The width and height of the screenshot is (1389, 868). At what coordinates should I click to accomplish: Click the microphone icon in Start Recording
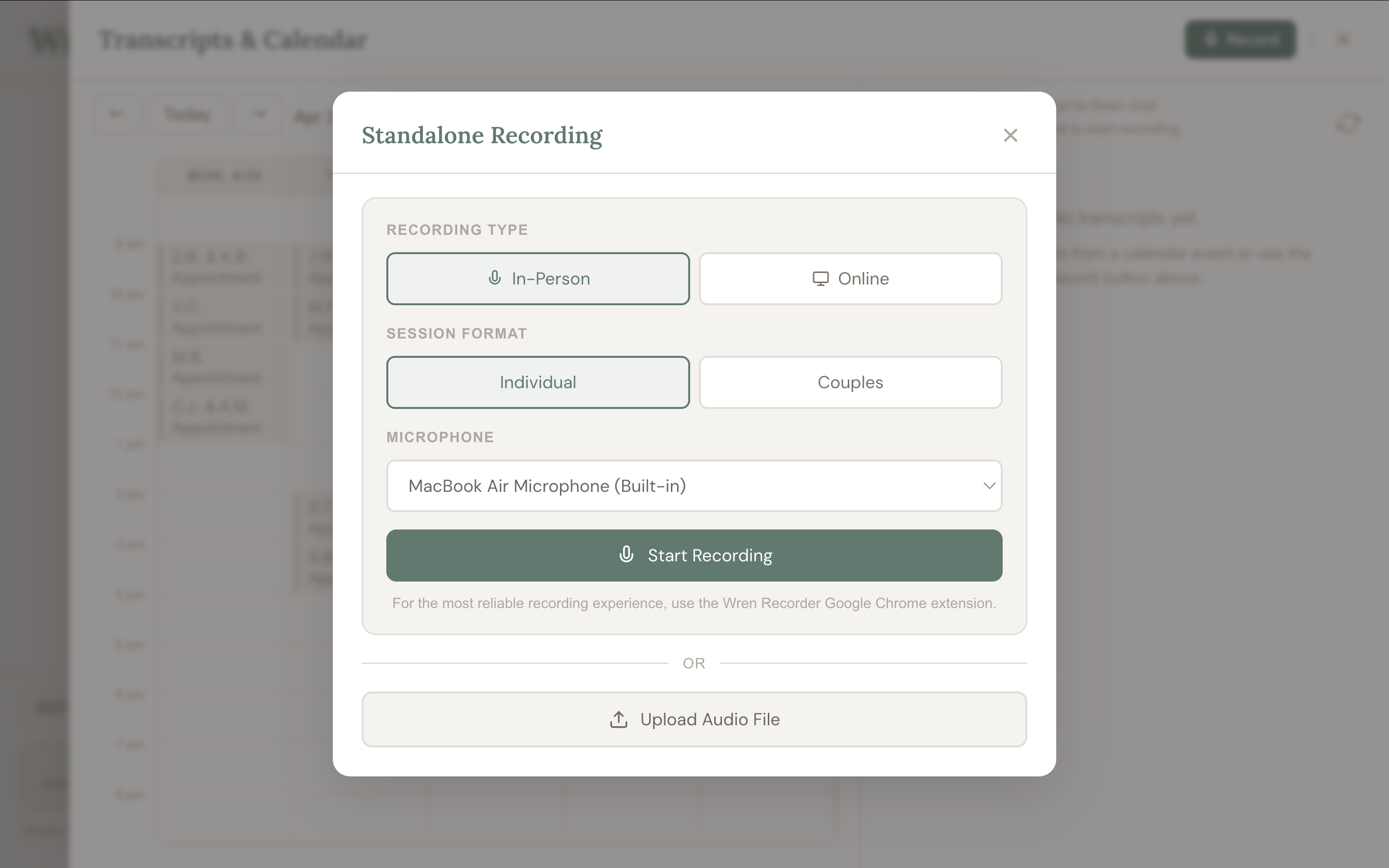pos(626,555)
